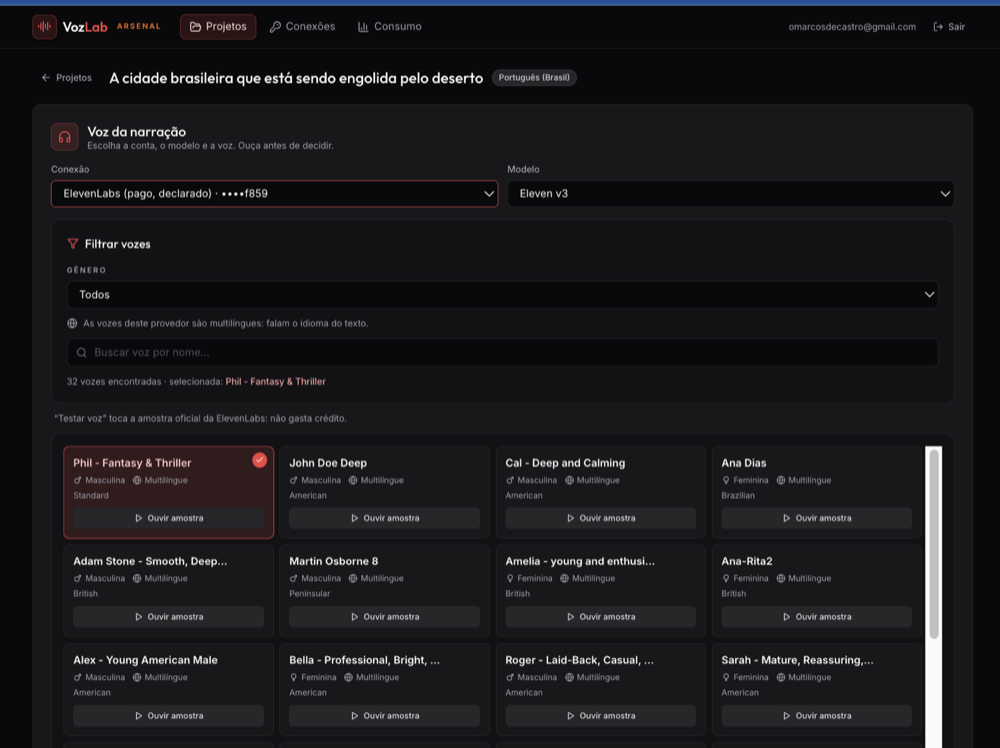Play sample for Martin Osborne 8
1000x748 pixels.
coord(385,617)
